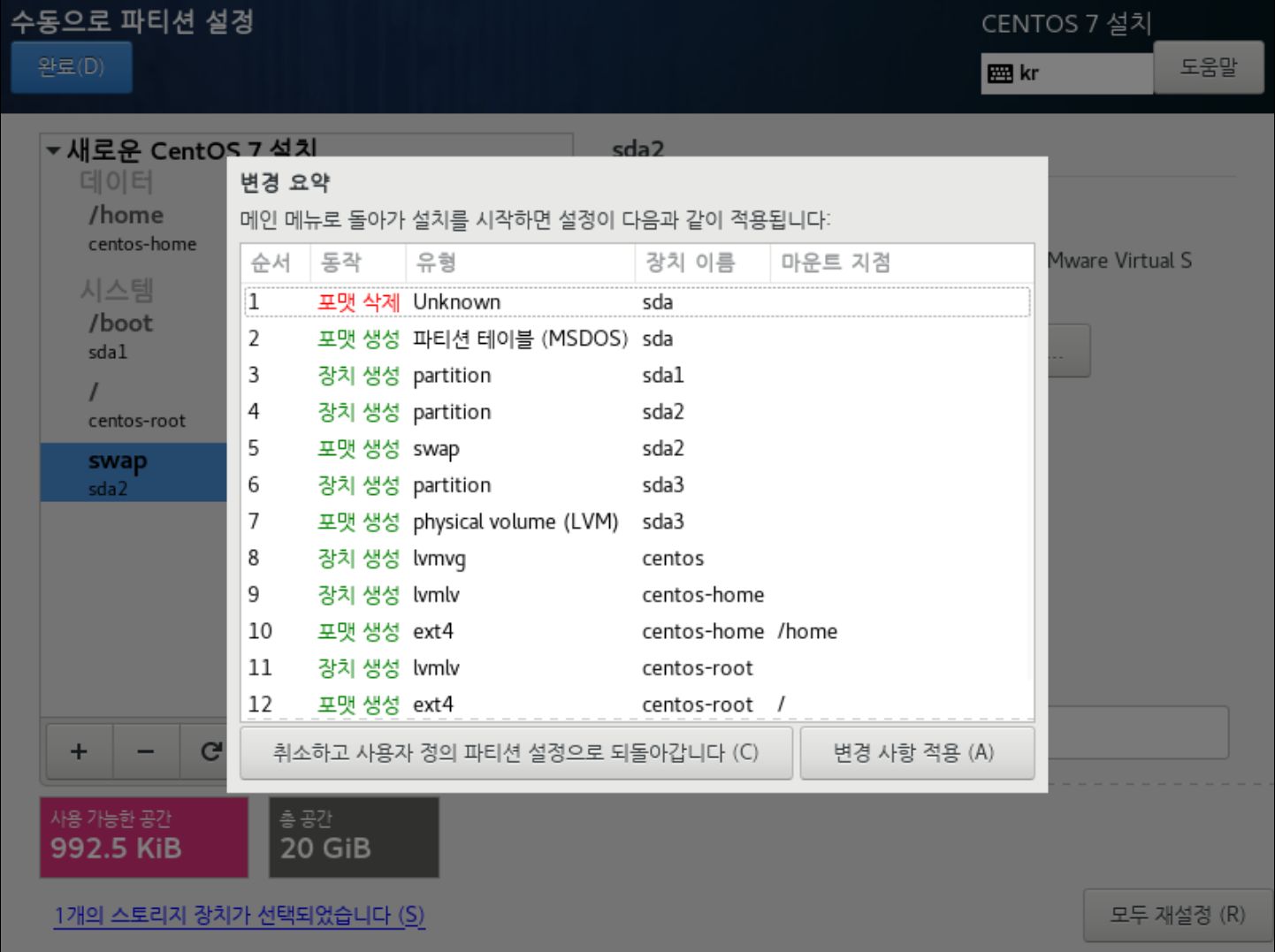Click 취소하고 사용자 정의 파티션 설정으로 되돌아갑니다 (C)
The width and height of the screenshot is (1275, 952).
515,753
